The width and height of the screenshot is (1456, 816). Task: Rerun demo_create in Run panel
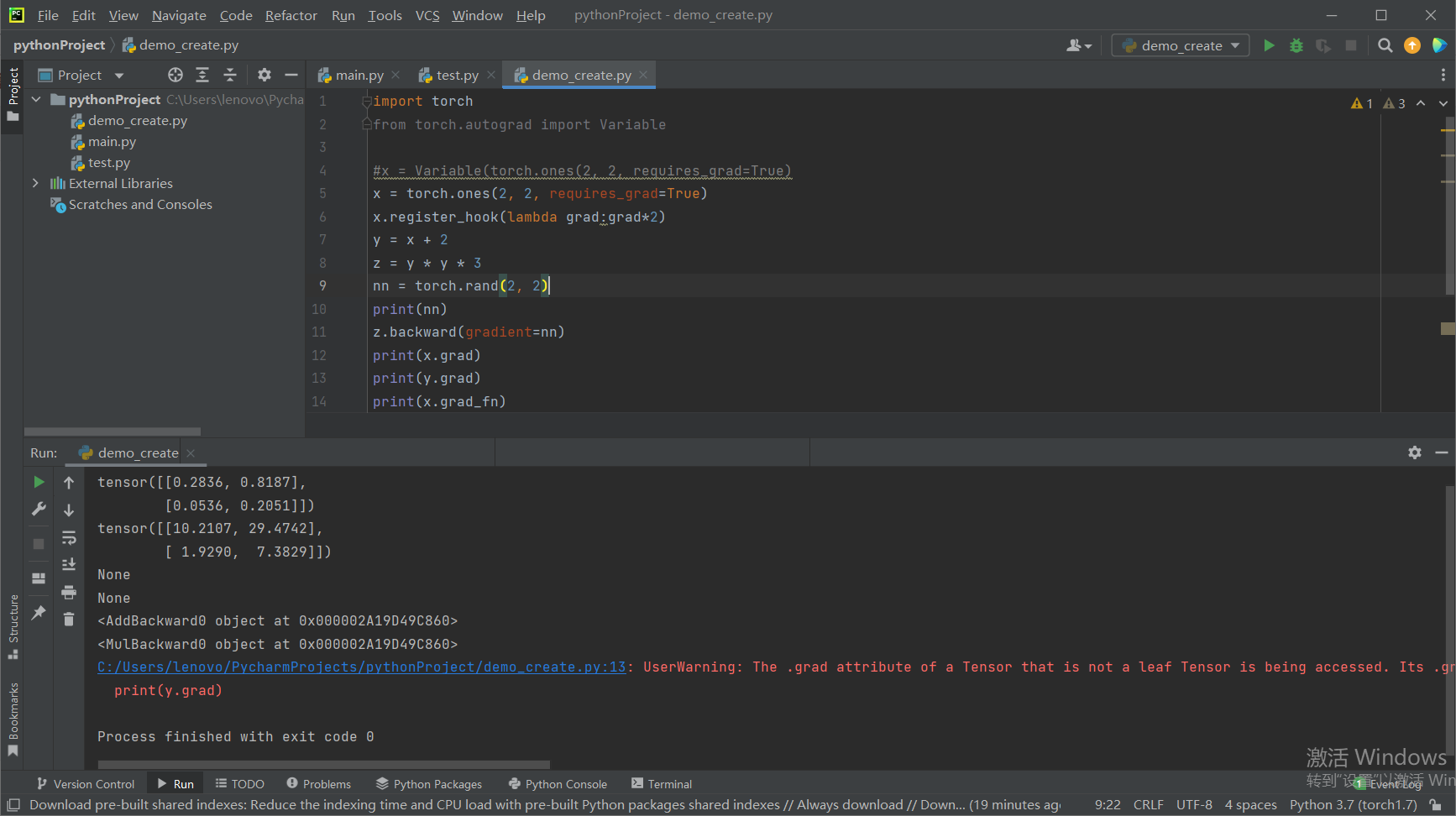coord(39,482)
